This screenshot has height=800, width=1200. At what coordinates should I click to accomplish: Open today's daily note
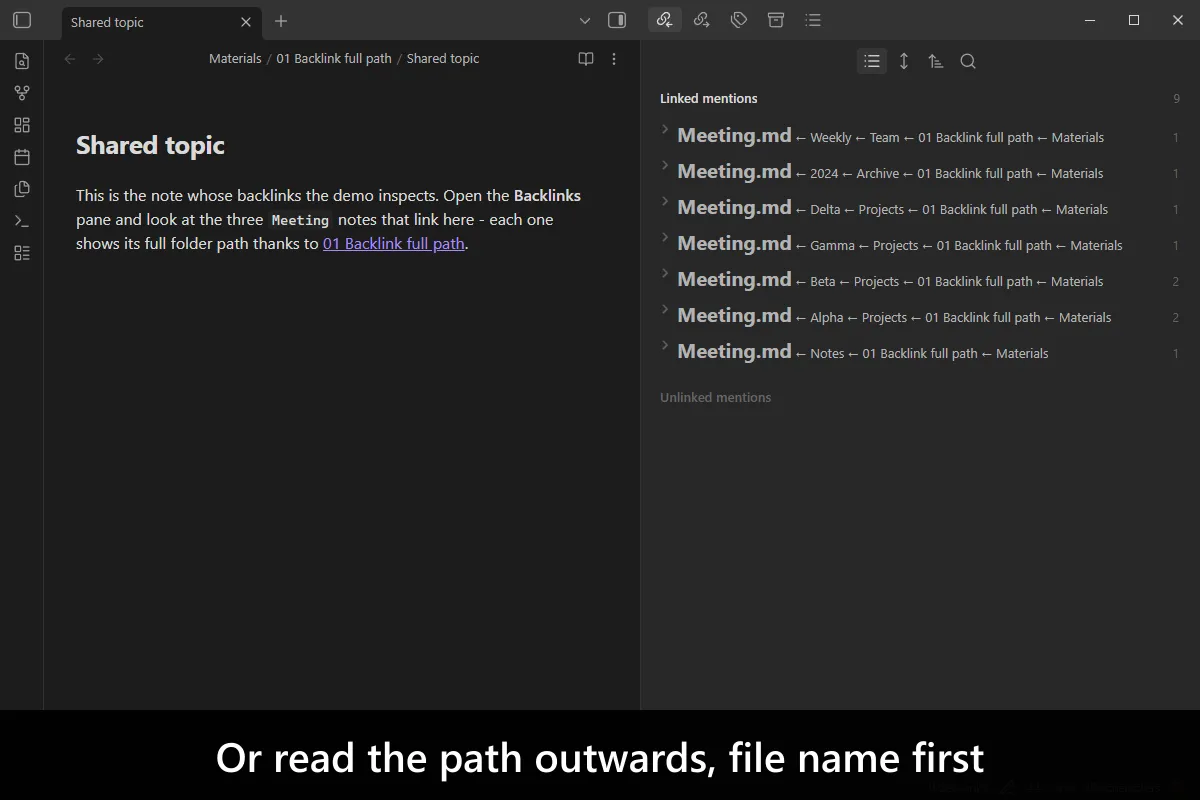pos(22,157)
